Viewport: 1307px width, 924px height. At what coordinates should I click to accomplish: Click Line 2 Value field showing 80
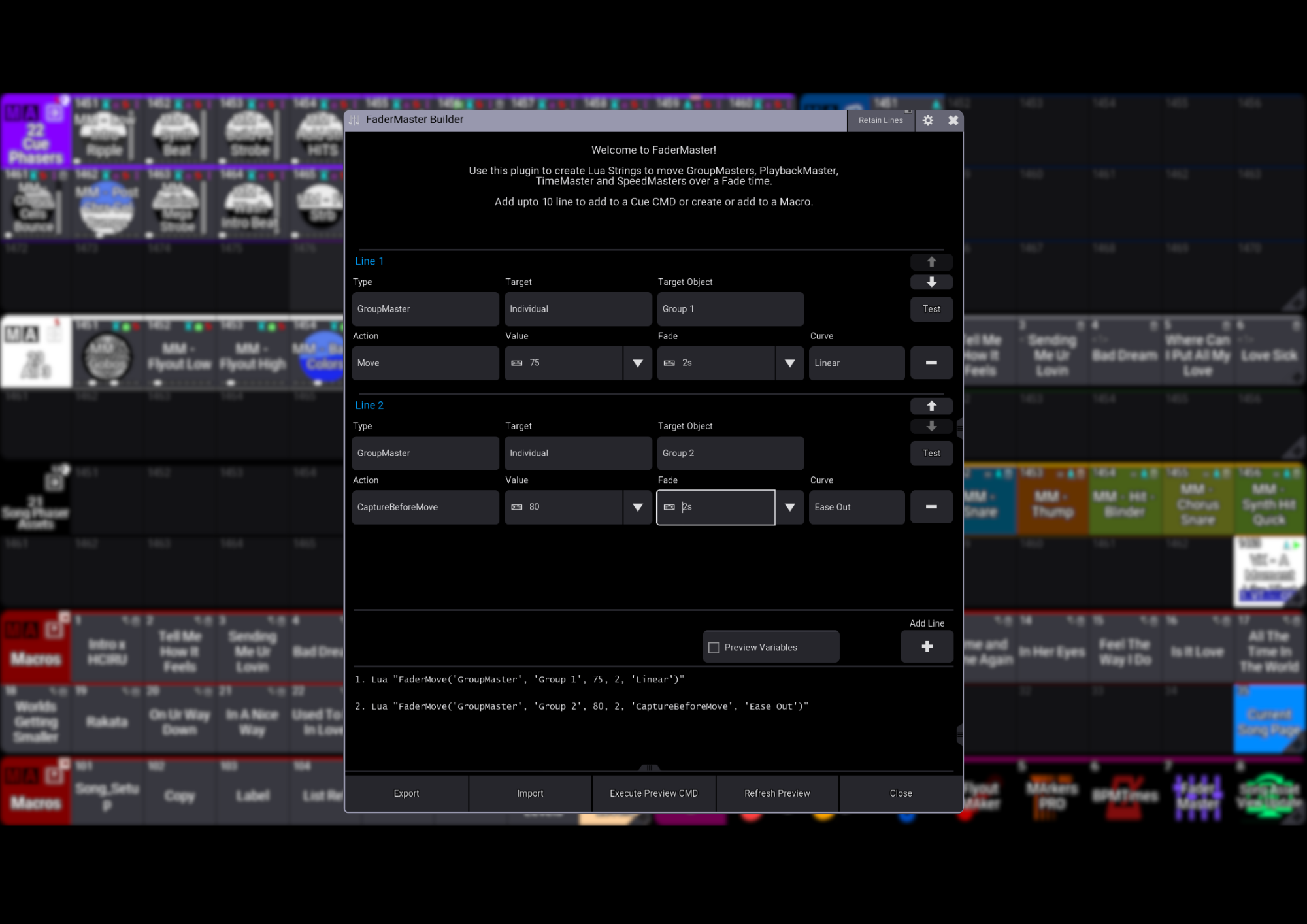tap(563, 507)
